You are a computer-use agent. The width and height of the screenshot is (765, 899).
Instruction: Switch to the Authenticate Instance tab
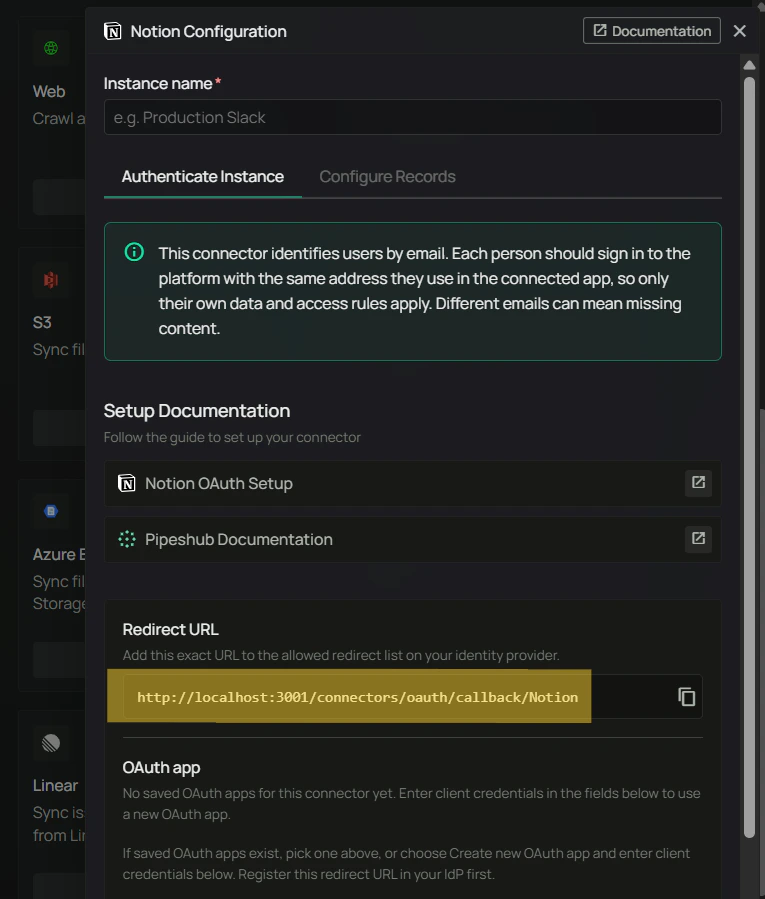coord(202,177)
